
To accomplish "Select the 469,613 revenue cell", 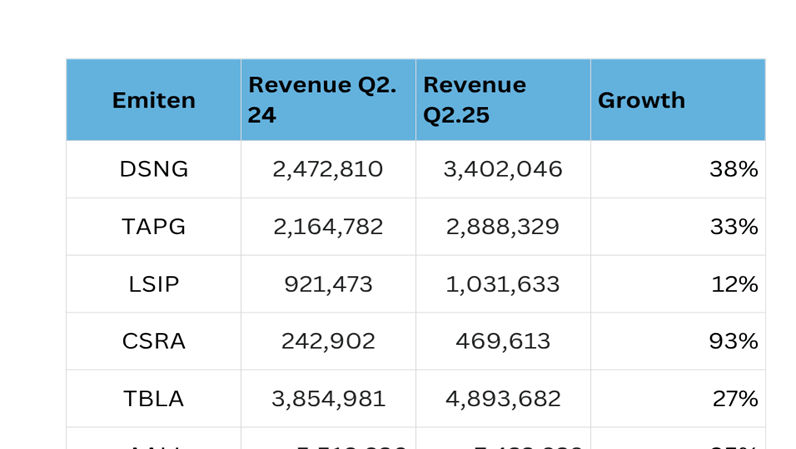I will (x=502, y=341).
